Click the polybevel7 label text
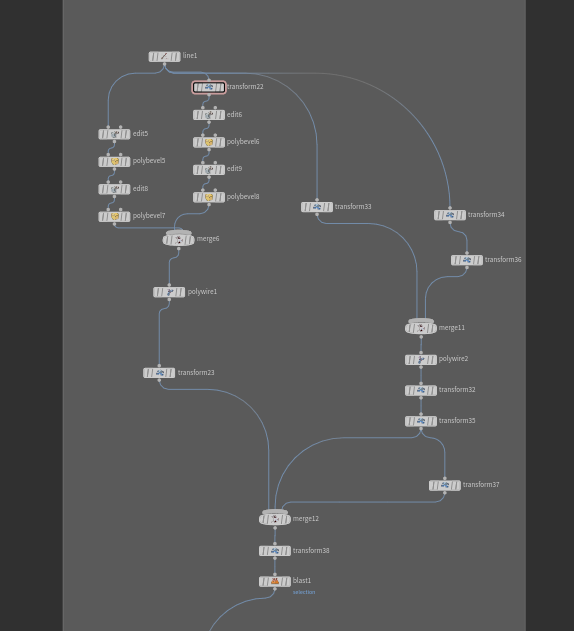 point(149,216)
